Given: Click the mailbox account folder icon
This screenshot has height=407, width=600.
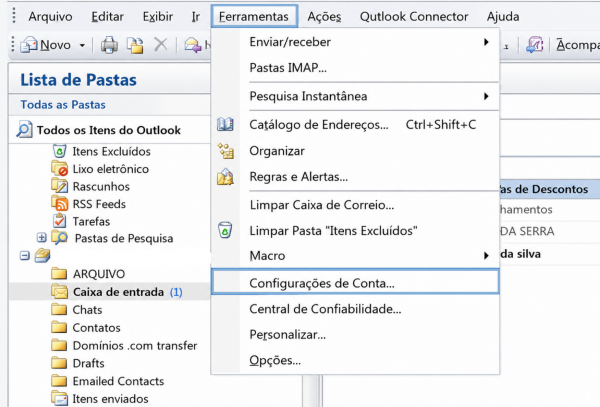Looking at the screenshot, I should tap(42, 256).
